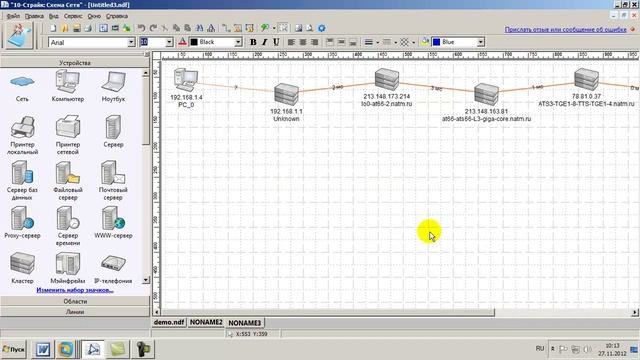
Task: Toggle underline formatting
Action: tap(276, 42)
